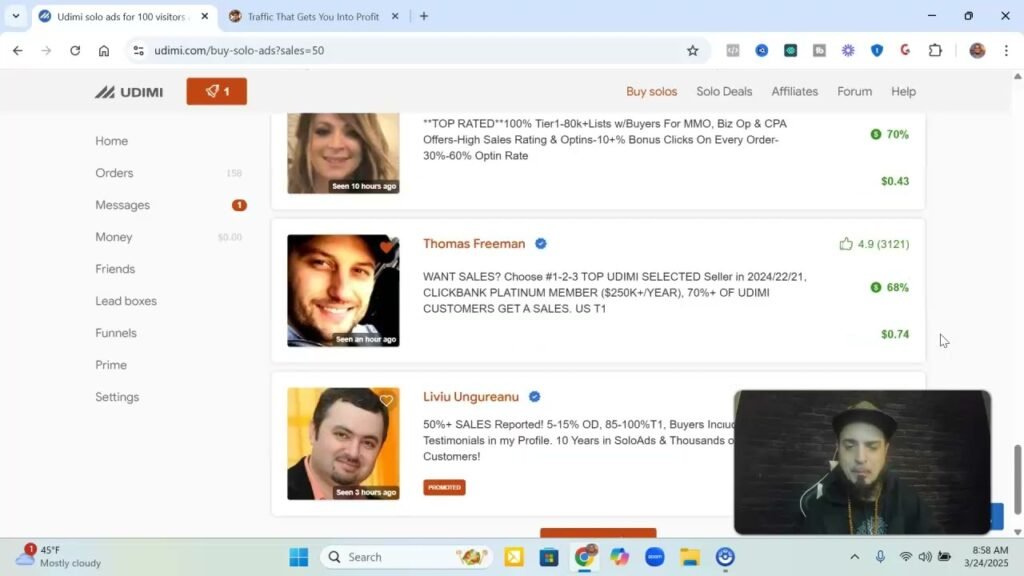This screenshot has width=1024, height=576.
Task: Show hidden system tray icons
Action: (x=854, y=557)
